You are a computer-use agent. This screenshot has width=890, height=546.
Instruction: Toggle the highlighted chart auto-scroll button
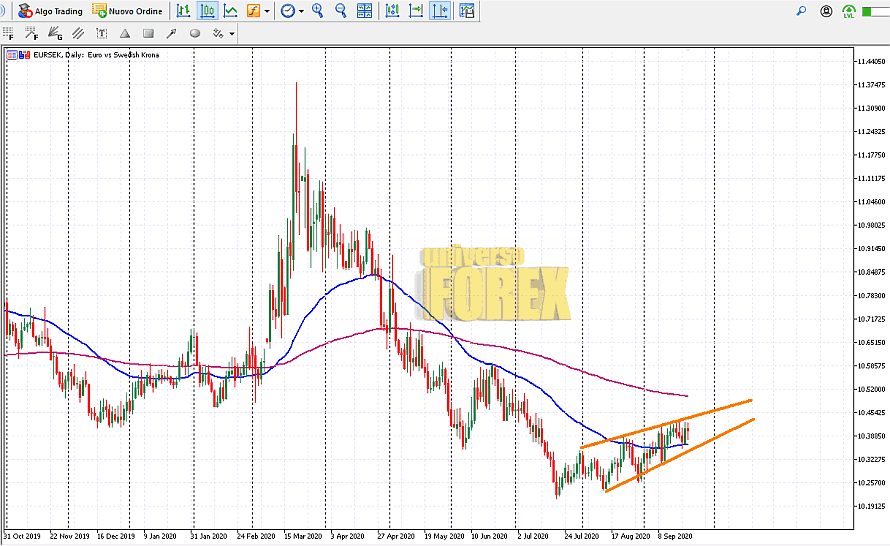point(440,11)
